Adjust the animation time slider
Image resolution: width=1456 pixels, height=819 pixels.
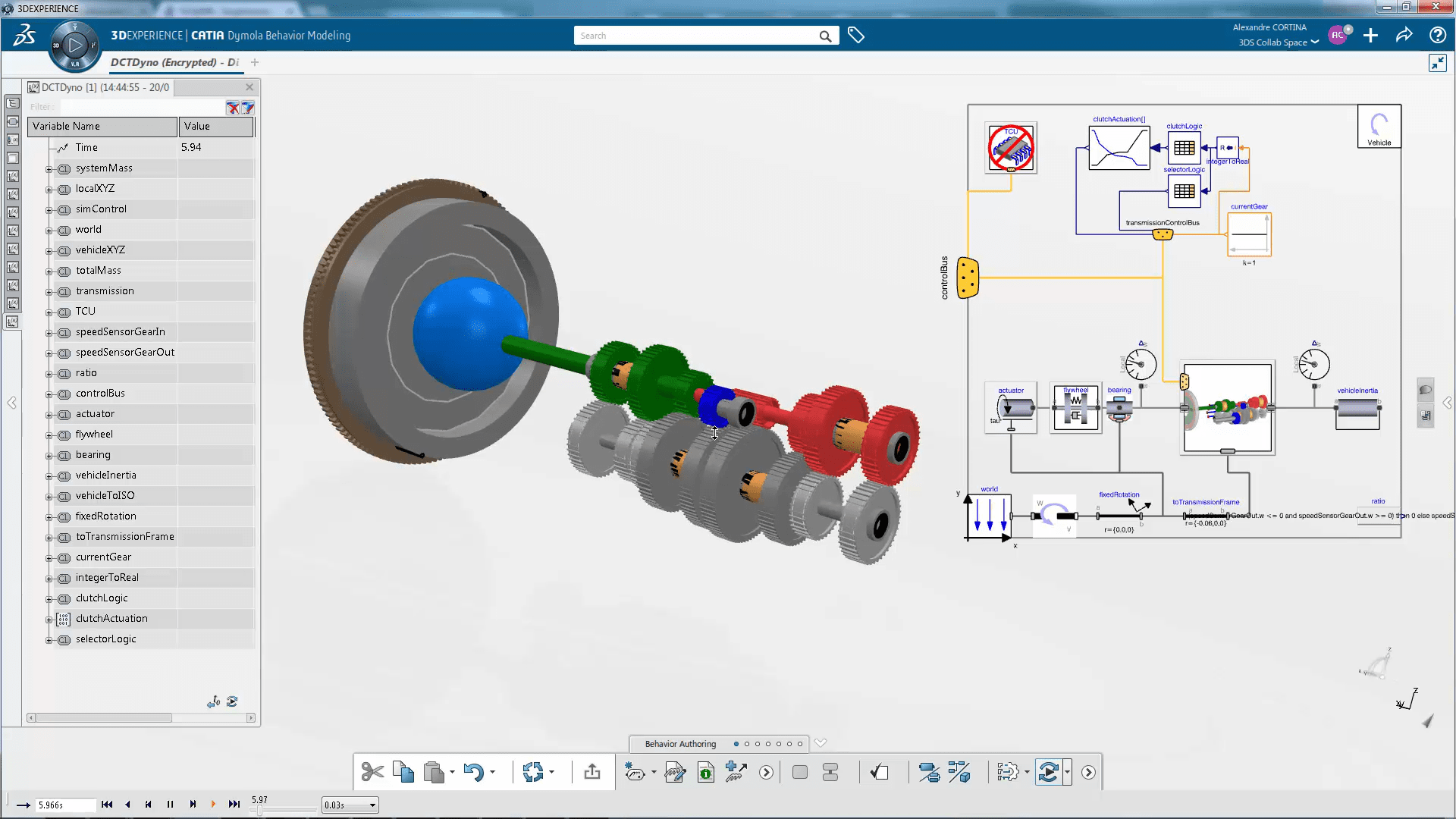click(x=259, y=810)
